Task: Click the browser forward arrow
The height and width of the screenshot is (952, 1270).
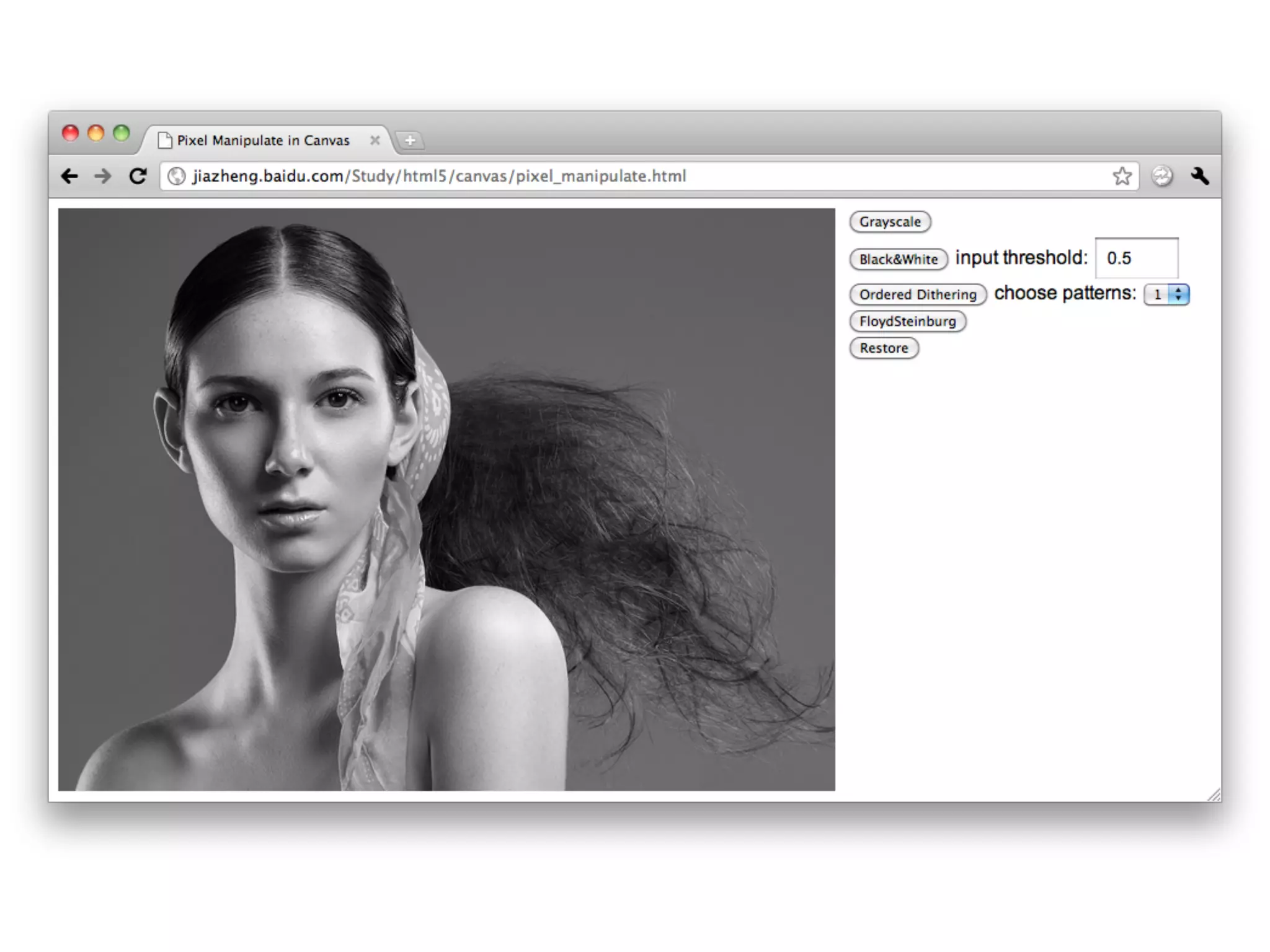Action: click(103, 177)
